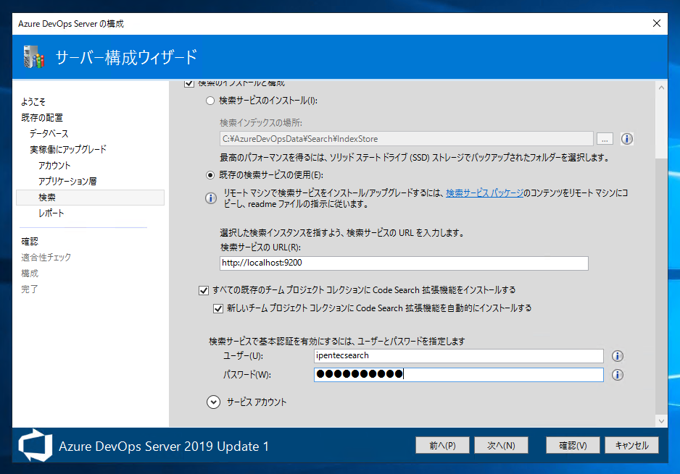Open the アプリケーション層 step

tap(67, 181)
